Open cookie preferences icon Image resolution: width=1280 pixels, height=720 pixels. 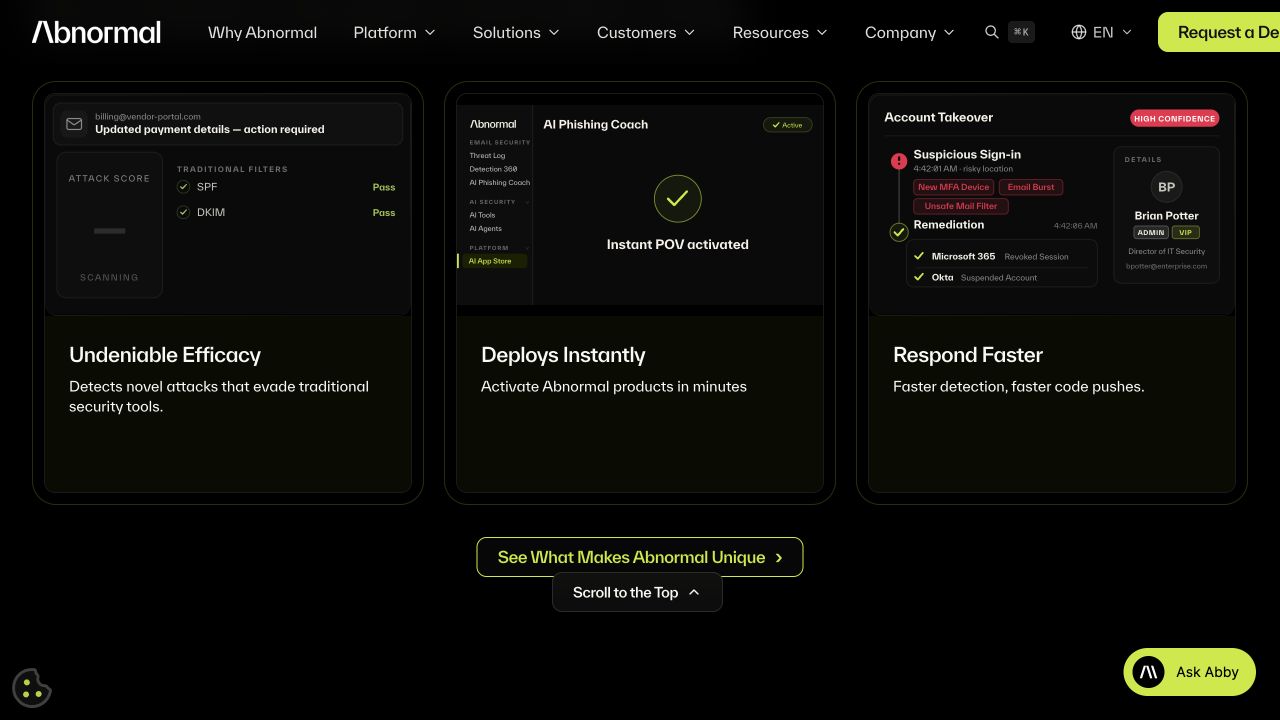coord(32,688)
